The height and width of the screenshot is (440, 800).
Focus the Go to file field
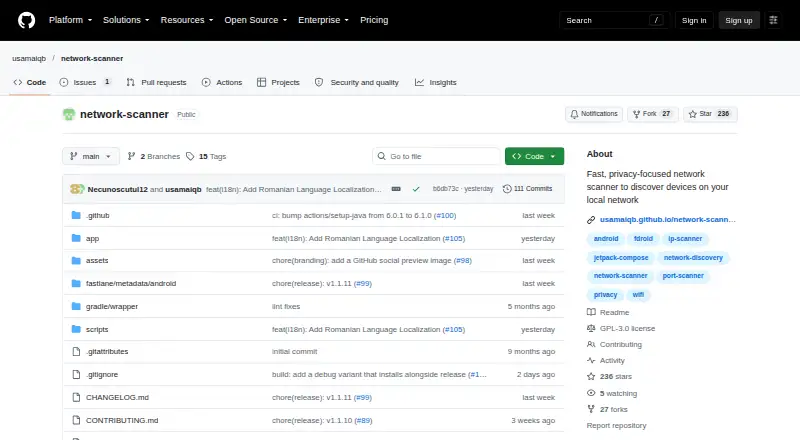(x=436, y=156)
